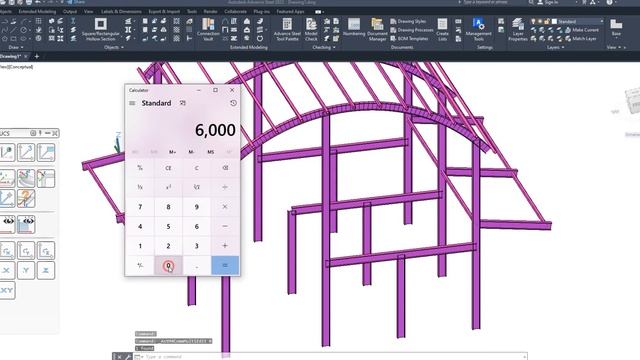This screenshot has height=360, width=640.
Task: Click the reciprocal 1/x key
Action: [x=140, y=187]
